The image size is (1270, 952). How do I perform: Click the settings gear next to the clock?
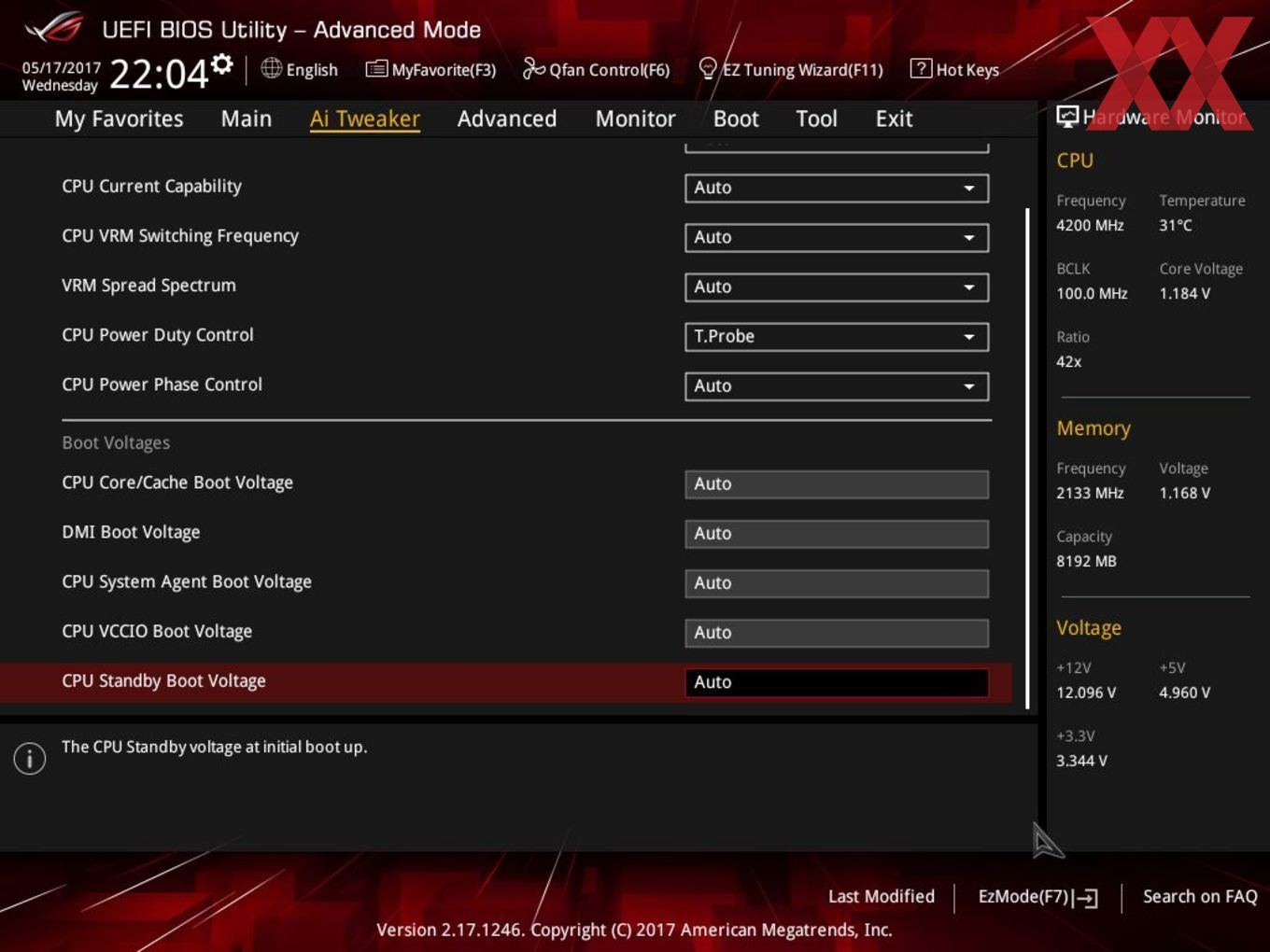221,63
